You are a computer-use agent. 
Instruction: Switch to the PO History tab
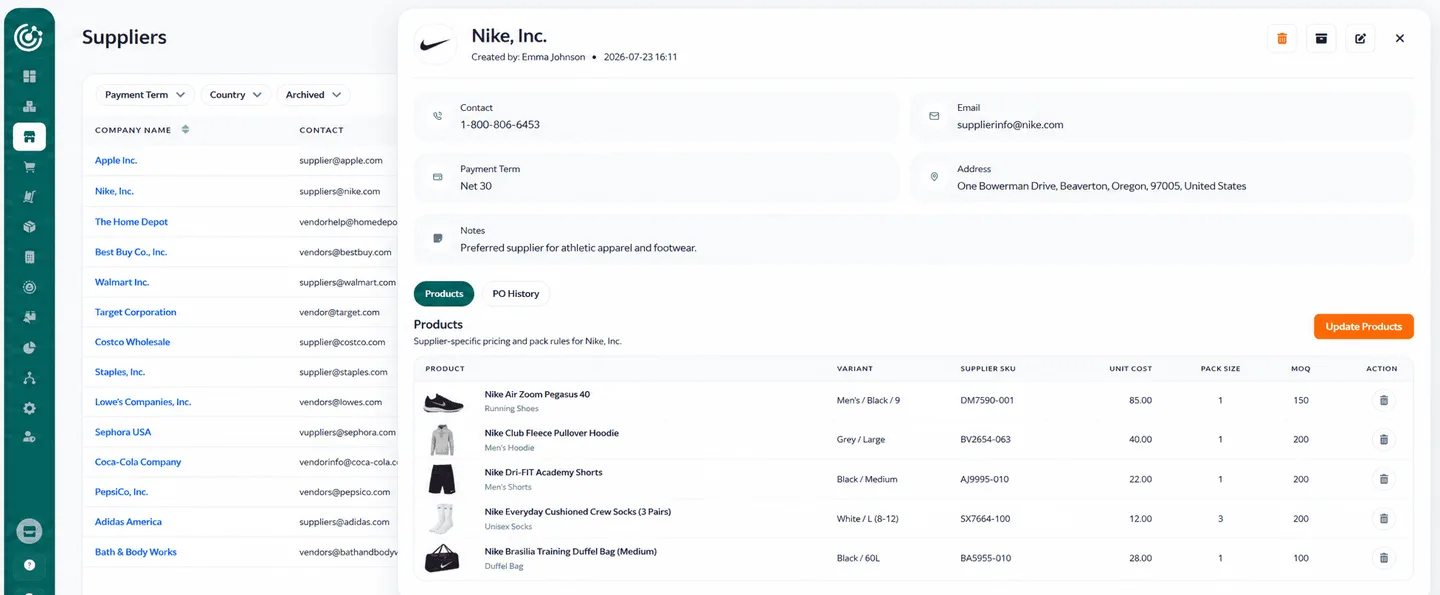[x=515, y=294]
